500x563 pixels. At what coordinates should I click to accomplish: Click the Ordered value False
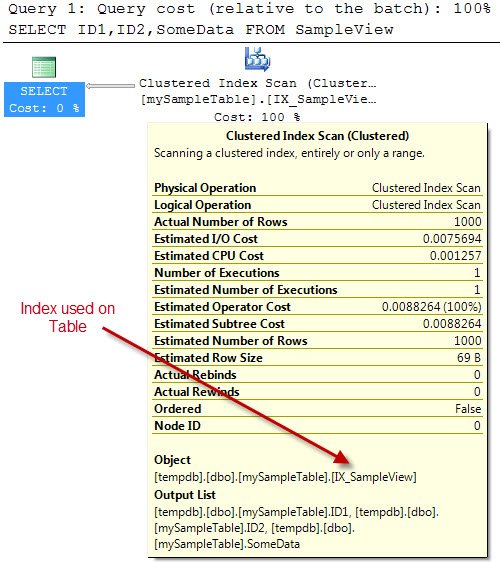coord(468,409)
